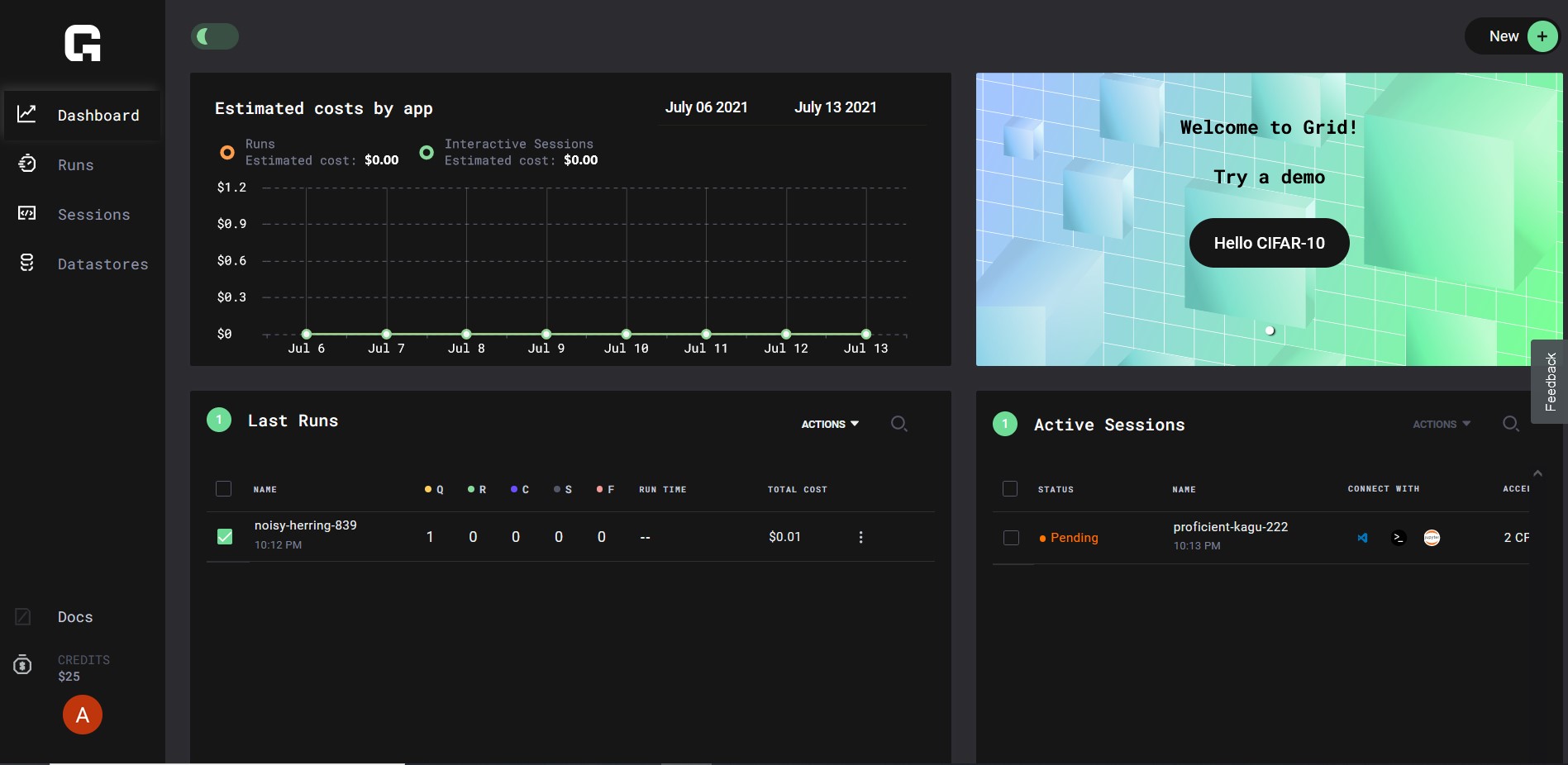Open the July 06 2021 start date picker
This screenshot has width=1568, height=765.
(707, 107)
